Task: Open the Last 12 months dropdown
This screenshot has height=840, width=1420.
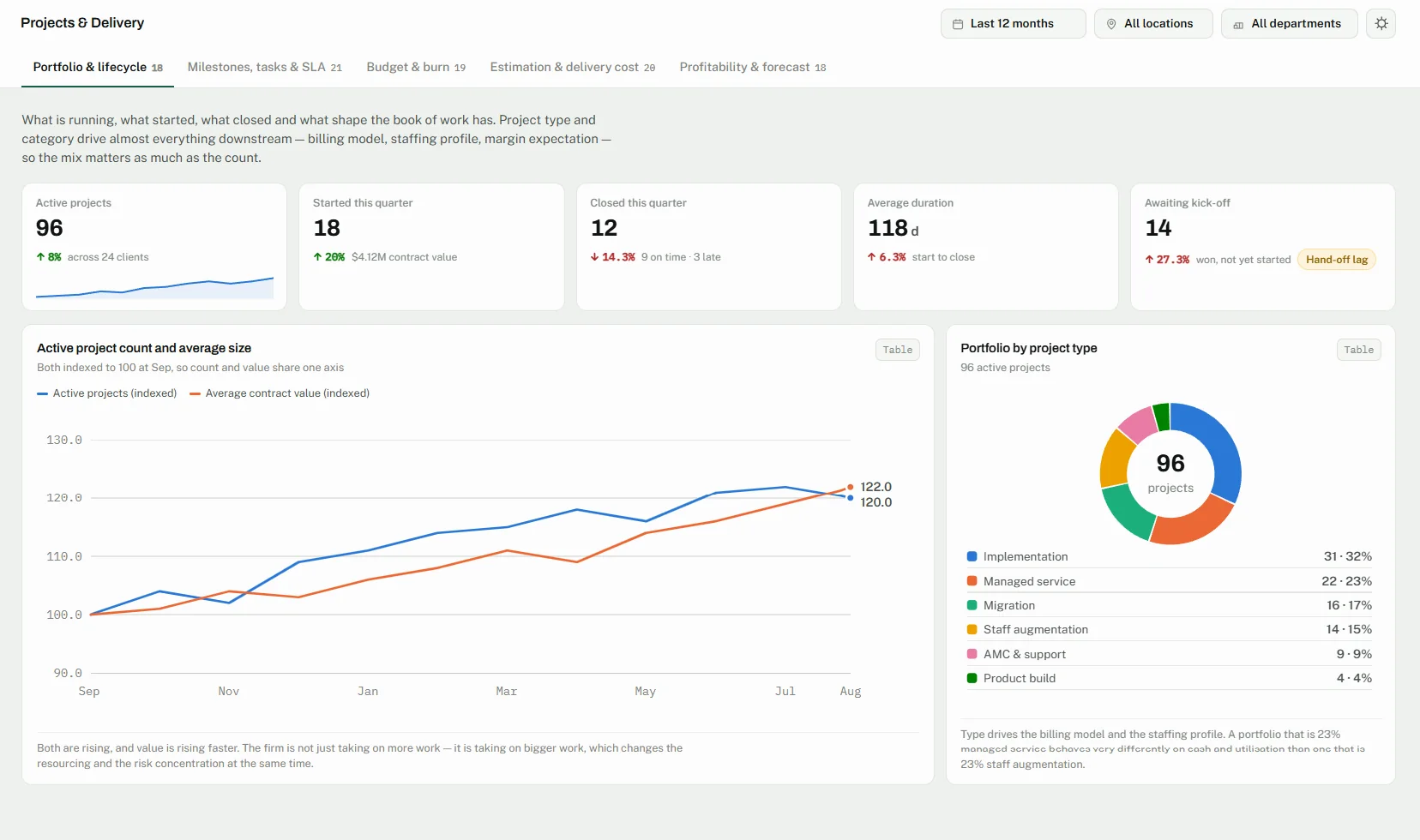Action: 1014,24
